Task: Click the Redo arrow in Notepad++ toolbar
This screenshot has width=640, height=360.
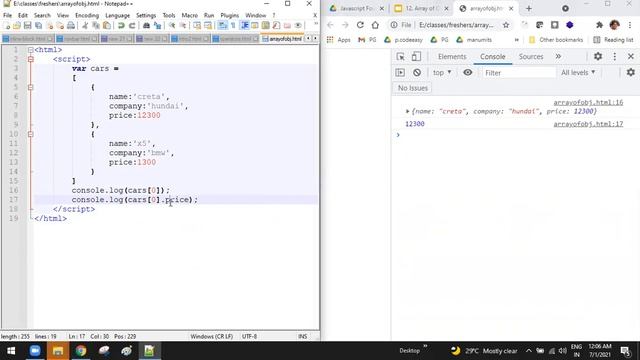Action: click(x=132, y=26)
